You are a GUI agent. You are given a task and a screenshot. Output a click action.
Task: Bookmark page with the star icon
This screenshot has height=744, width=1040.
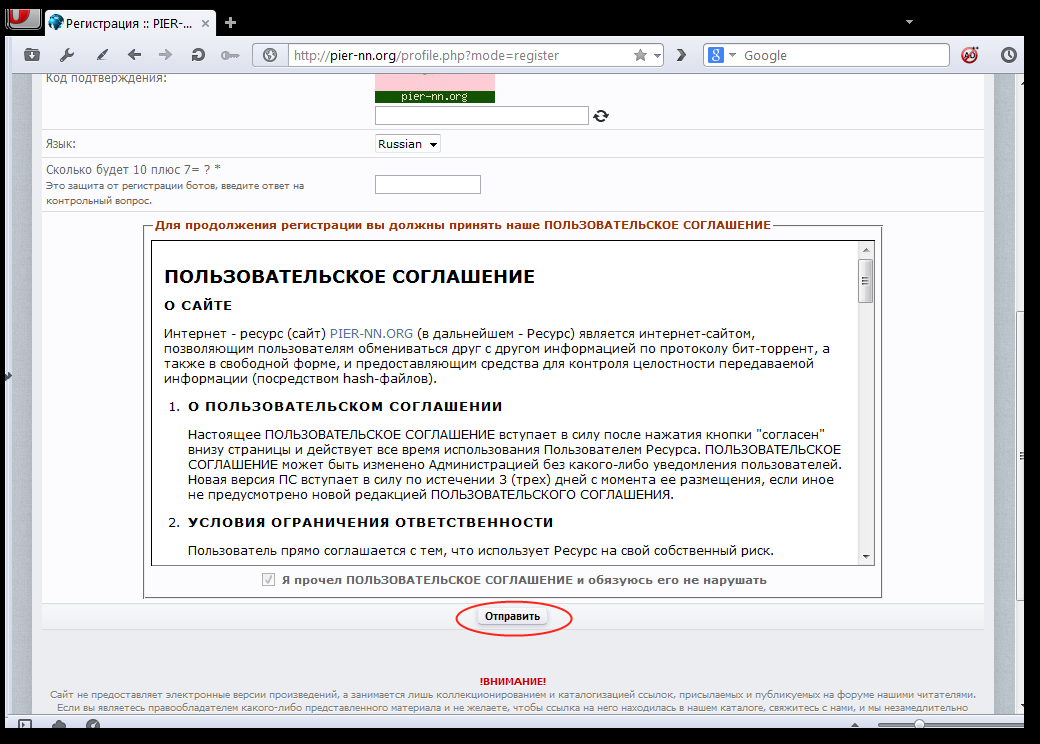tap(640, 56)
